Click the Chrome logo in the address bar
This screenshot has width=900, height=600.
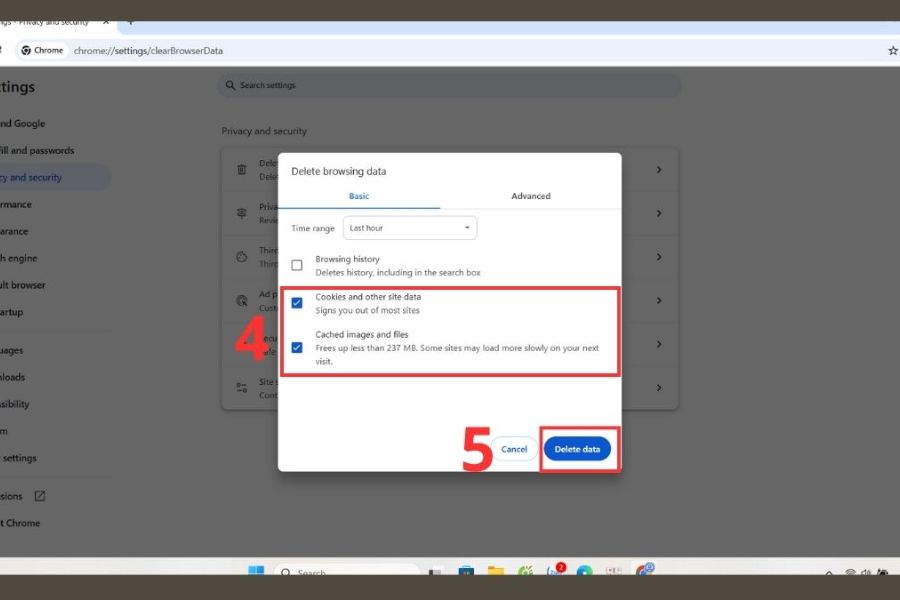pyautogui.click(x=26, y=50)
